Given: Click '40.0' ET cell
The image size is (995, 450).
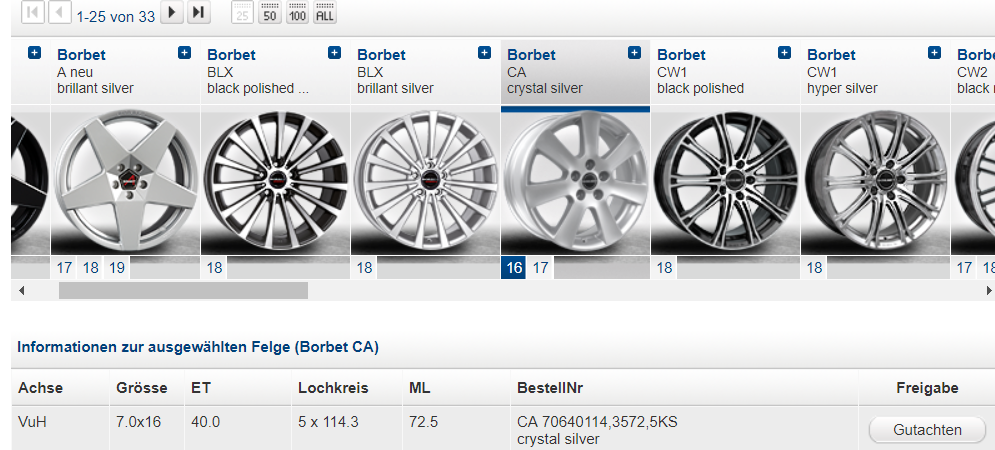Looking at the screenshot, I should 206,422.
